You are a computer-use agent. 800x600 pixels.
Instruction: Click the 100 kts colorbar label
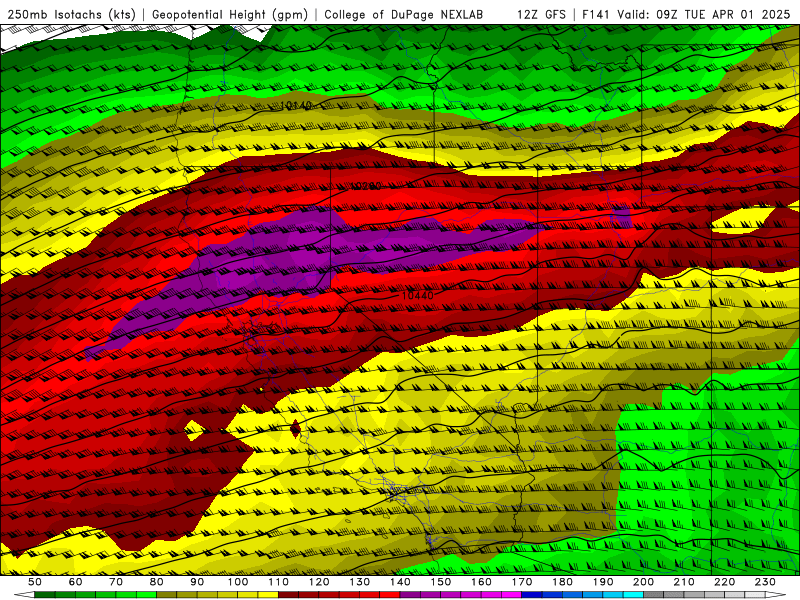[x=238, y=582]
